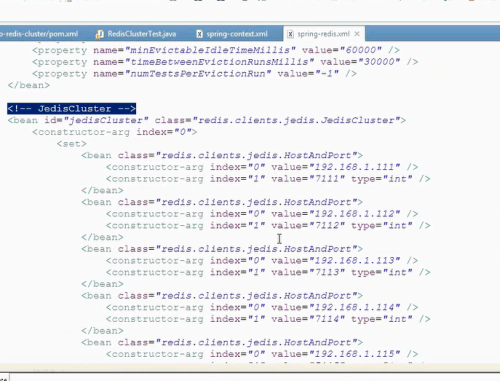The image size is (500, 381).
Task: Click the IP value 192.168.1.113
Action: (x=355, y=261)
